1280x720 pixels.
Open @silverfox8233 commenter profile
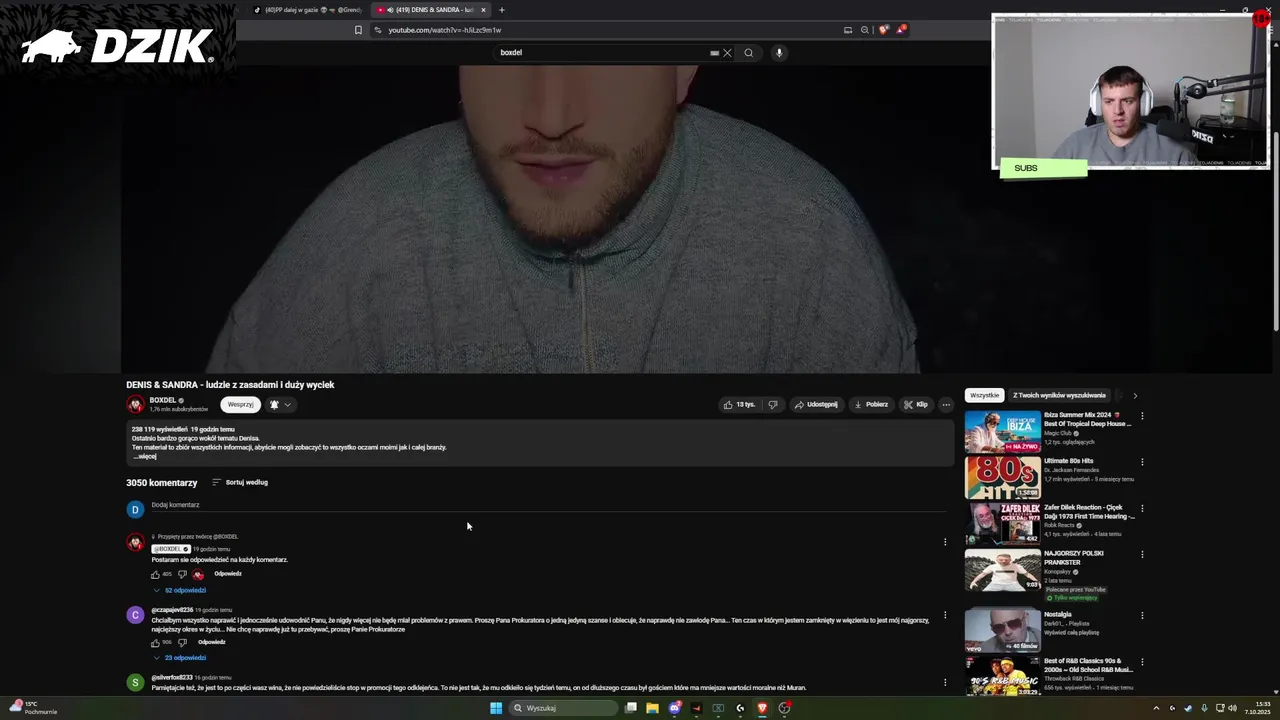point(135,683)
